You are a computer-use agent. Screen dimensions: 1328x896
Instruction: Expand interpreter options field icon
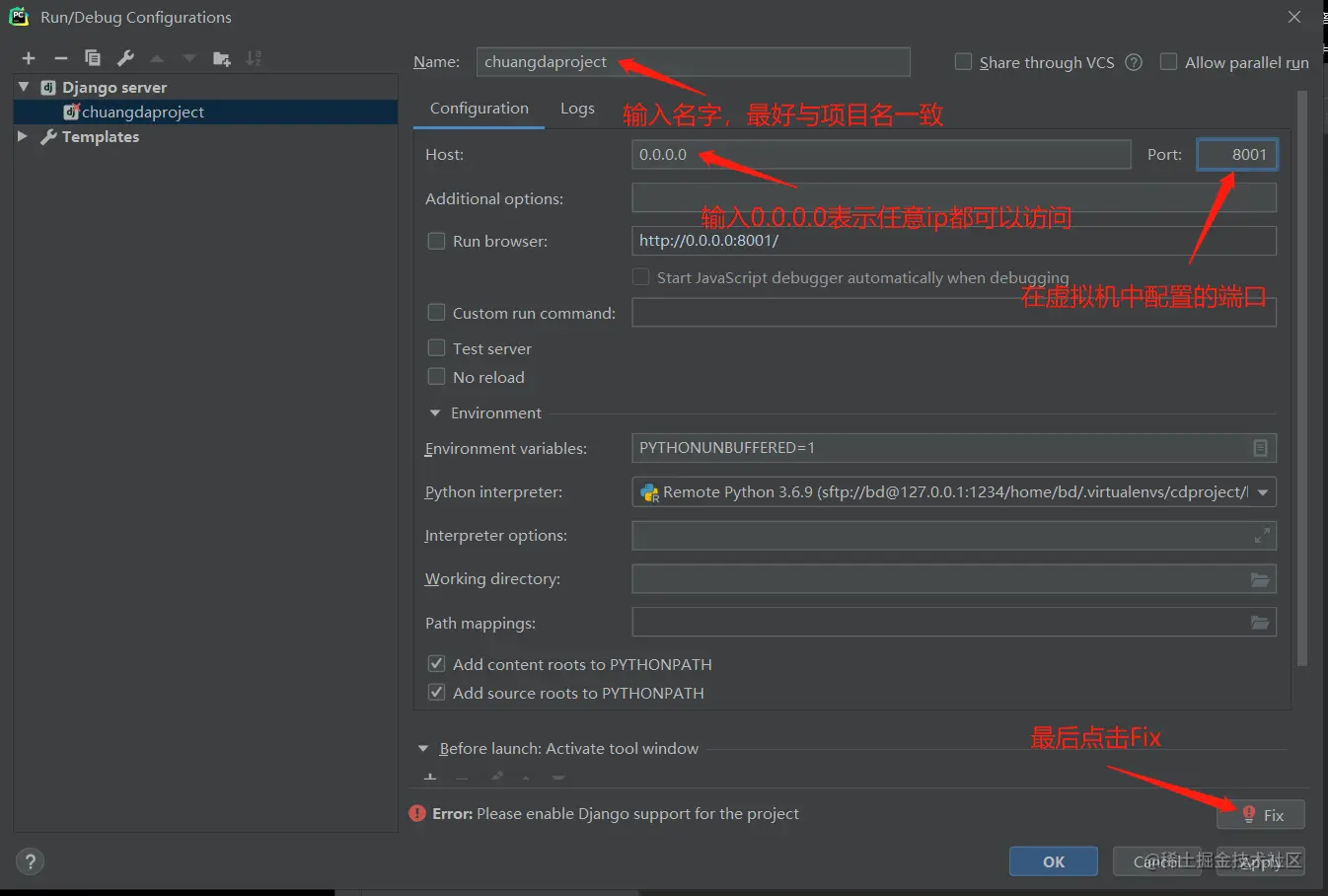1262,536
